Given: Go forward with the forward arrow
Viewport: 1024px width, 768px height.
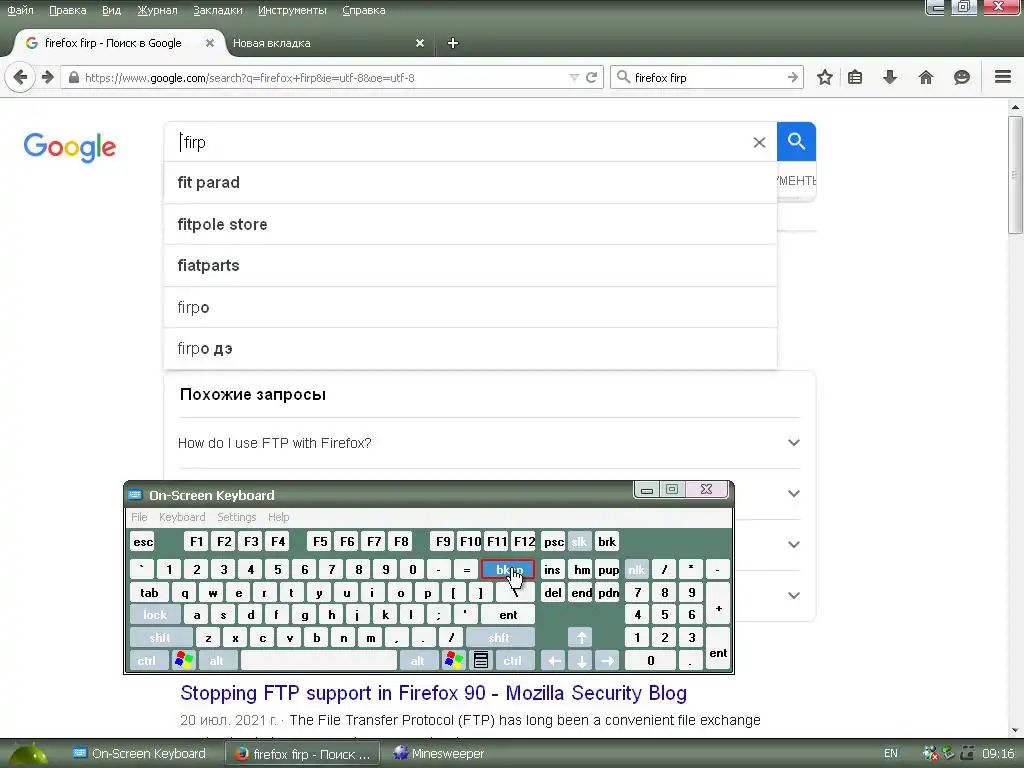Looking at the screenshot, I should tap(48, 78).
